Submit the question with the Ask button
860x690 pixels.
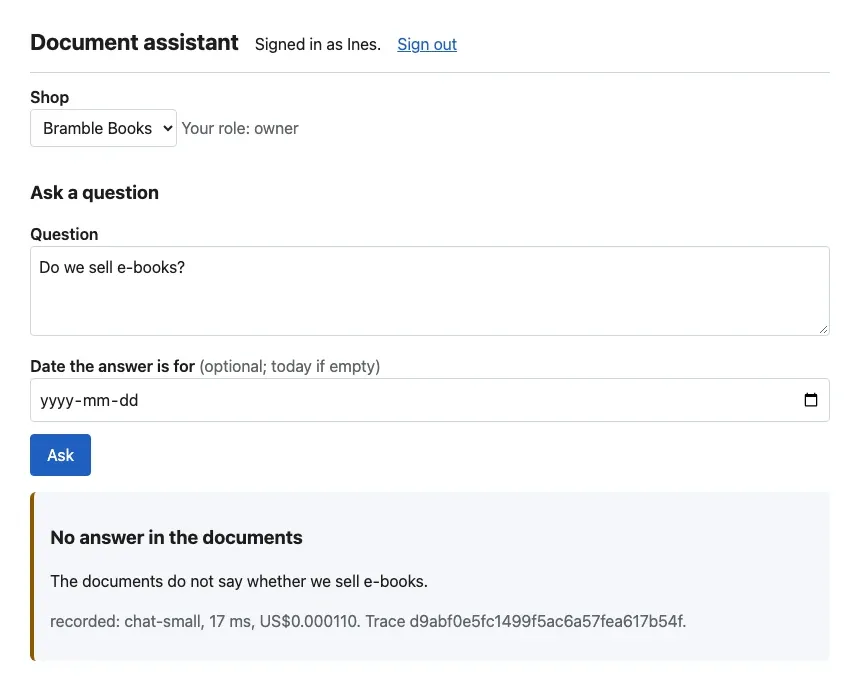tap(60, 455)
